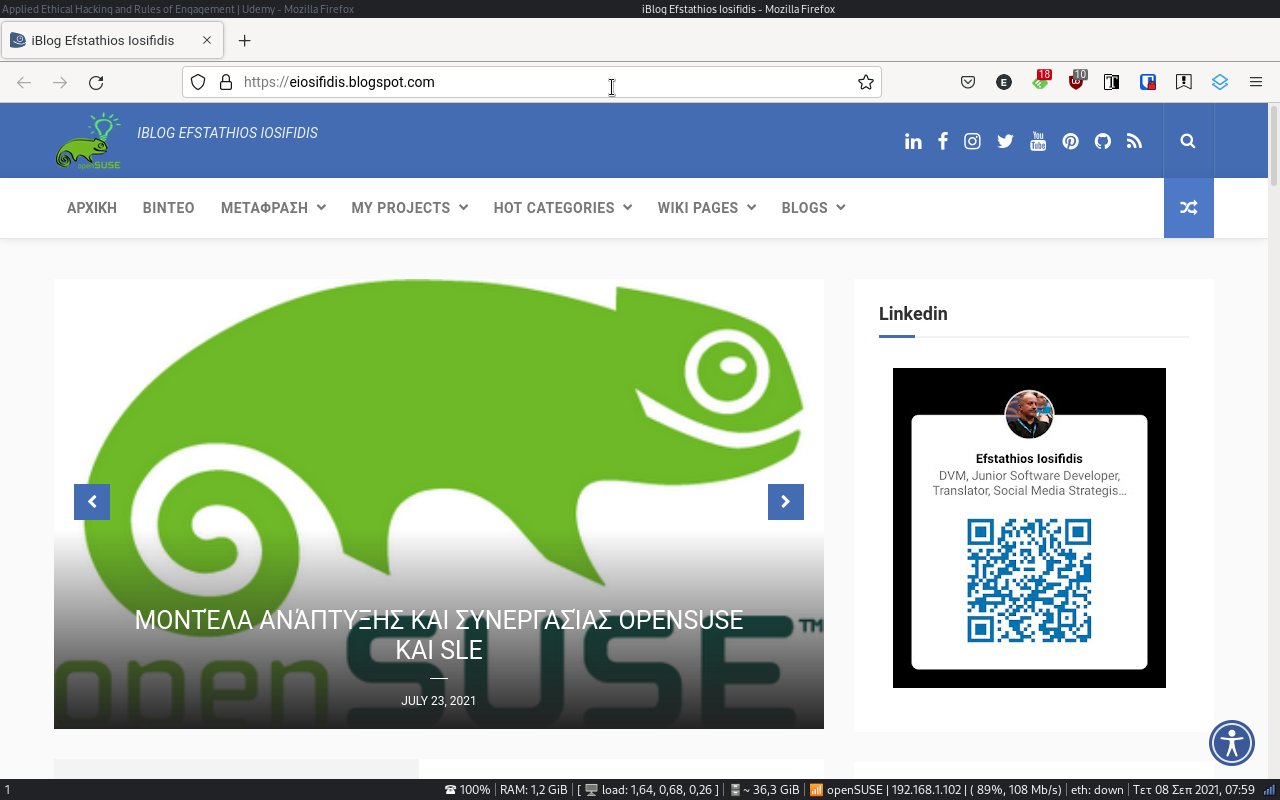Click the site padlock icon
This screenshot has width=1280, height=800.
[225, 82]
